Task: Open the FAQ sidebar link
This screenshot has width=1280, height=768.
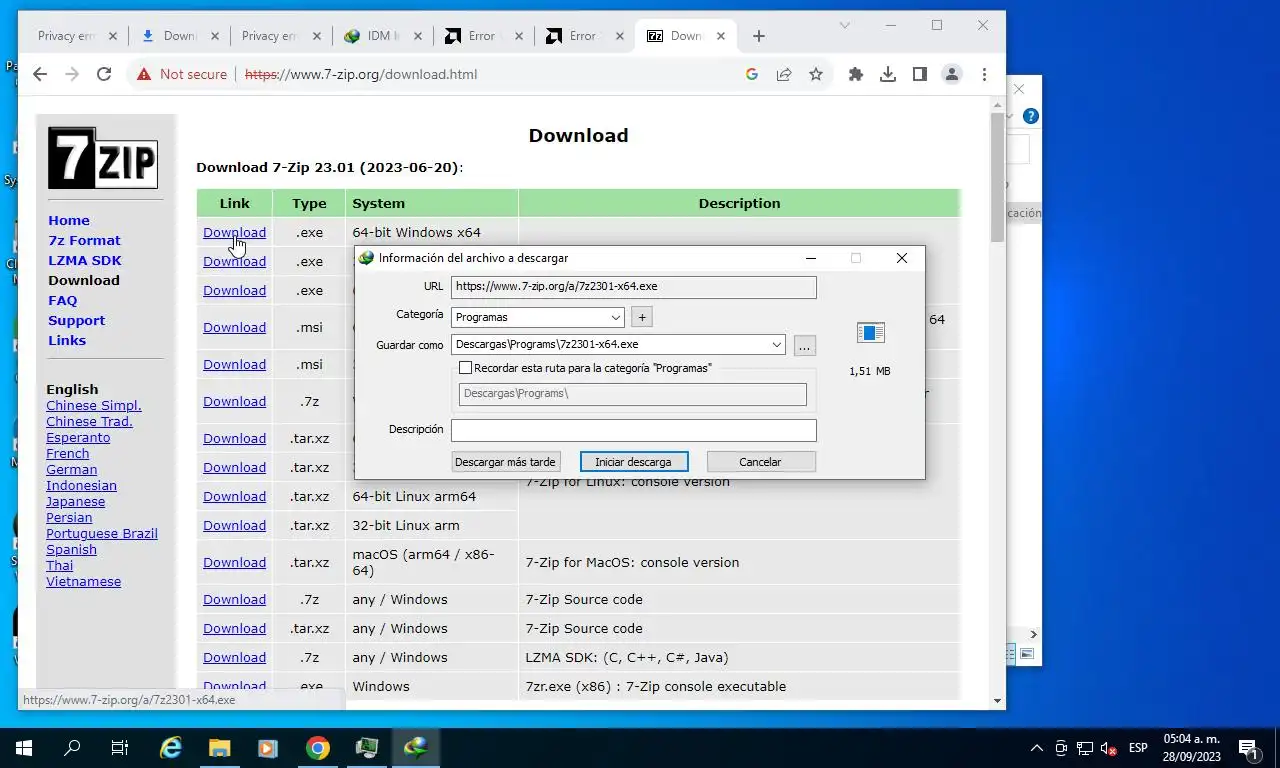Action: [62, 300]
